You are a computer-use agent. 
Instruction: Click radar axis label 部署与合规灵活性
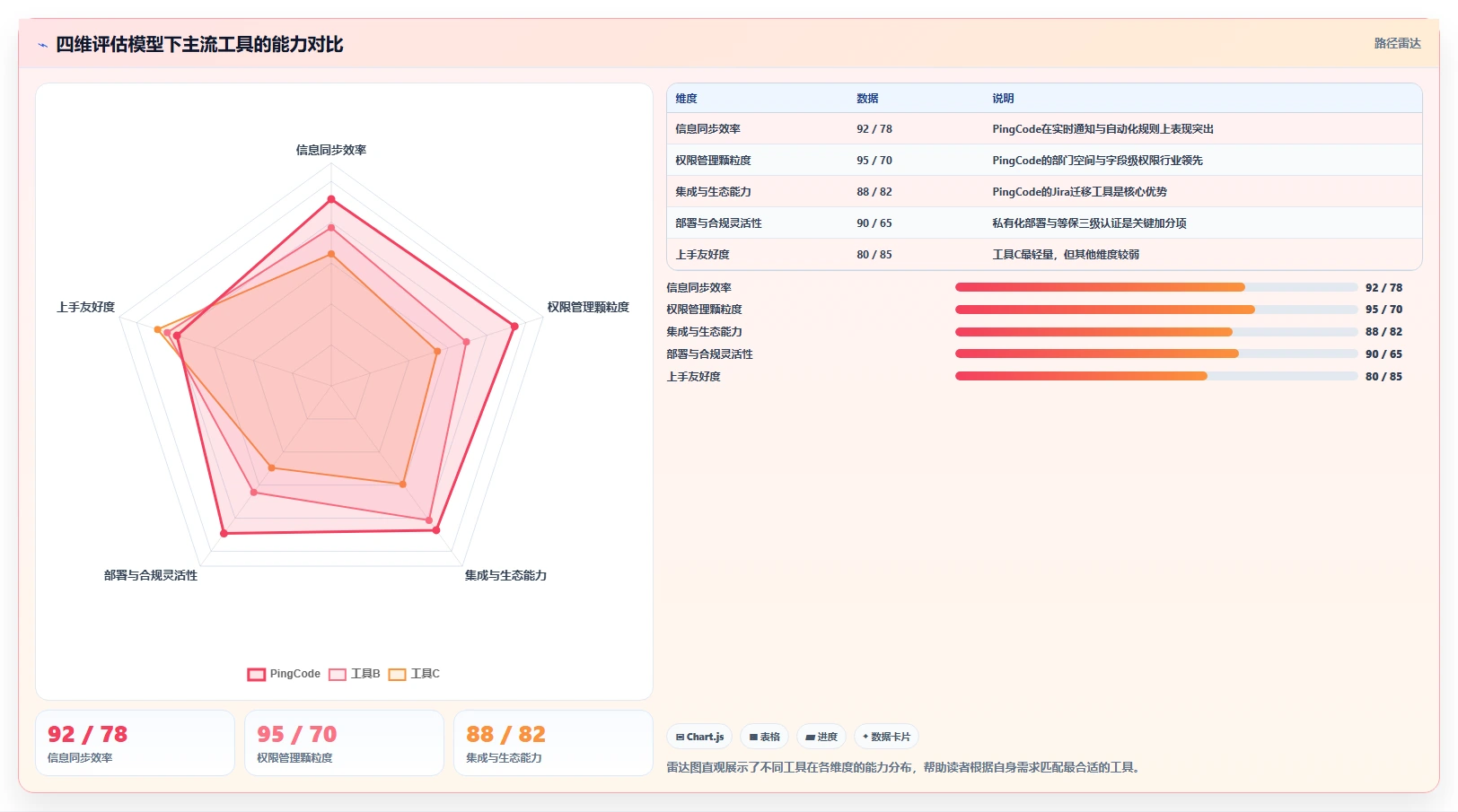151,575
